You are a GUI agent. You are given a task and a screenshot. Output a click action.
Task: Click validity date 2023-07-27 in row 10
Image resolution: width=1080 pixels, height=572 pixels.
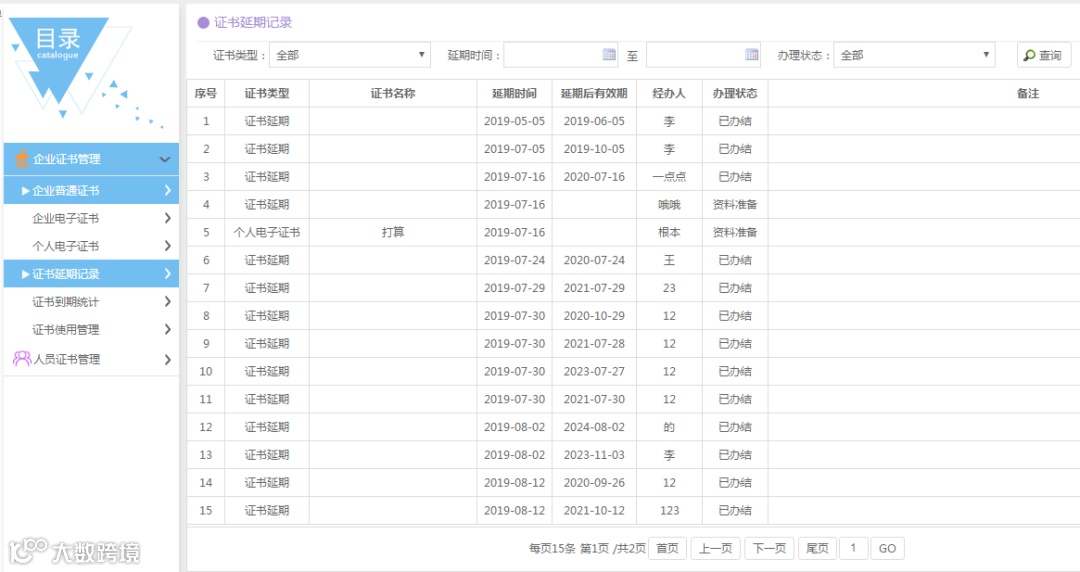(x=594, y=371)
